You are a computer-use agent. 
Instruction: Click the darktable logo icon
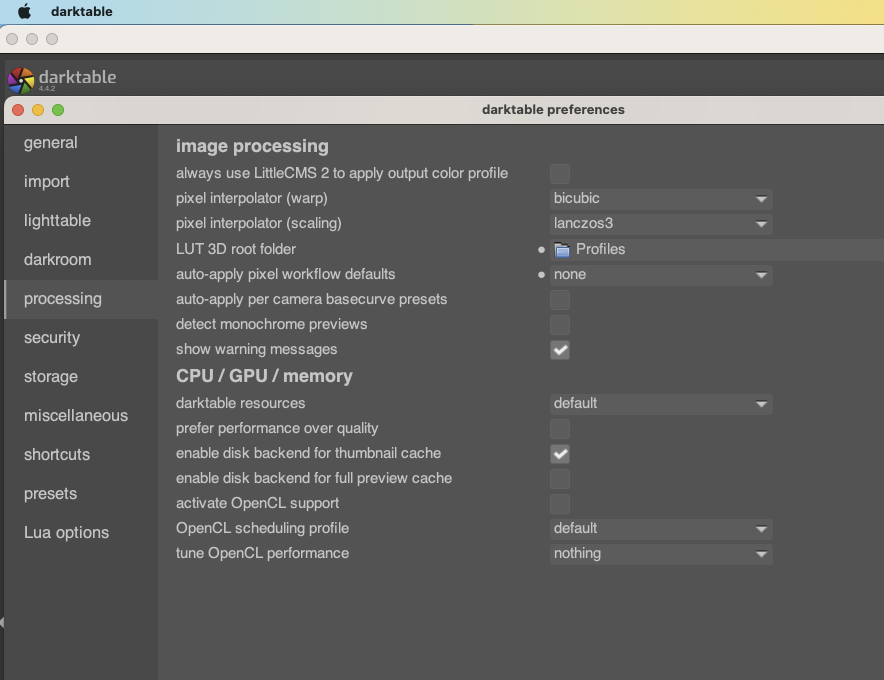pos(20,80)
